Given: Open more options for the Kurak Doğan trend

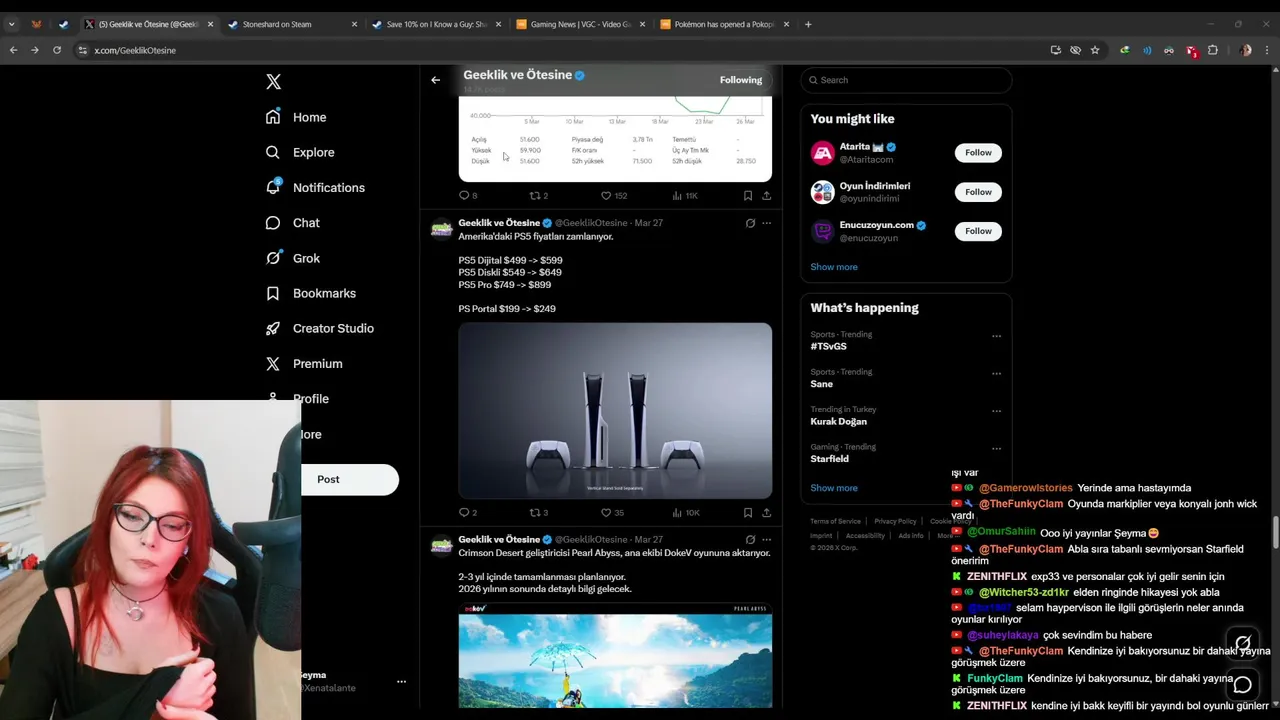Looking at the screenshot, I should coord(996,411).
